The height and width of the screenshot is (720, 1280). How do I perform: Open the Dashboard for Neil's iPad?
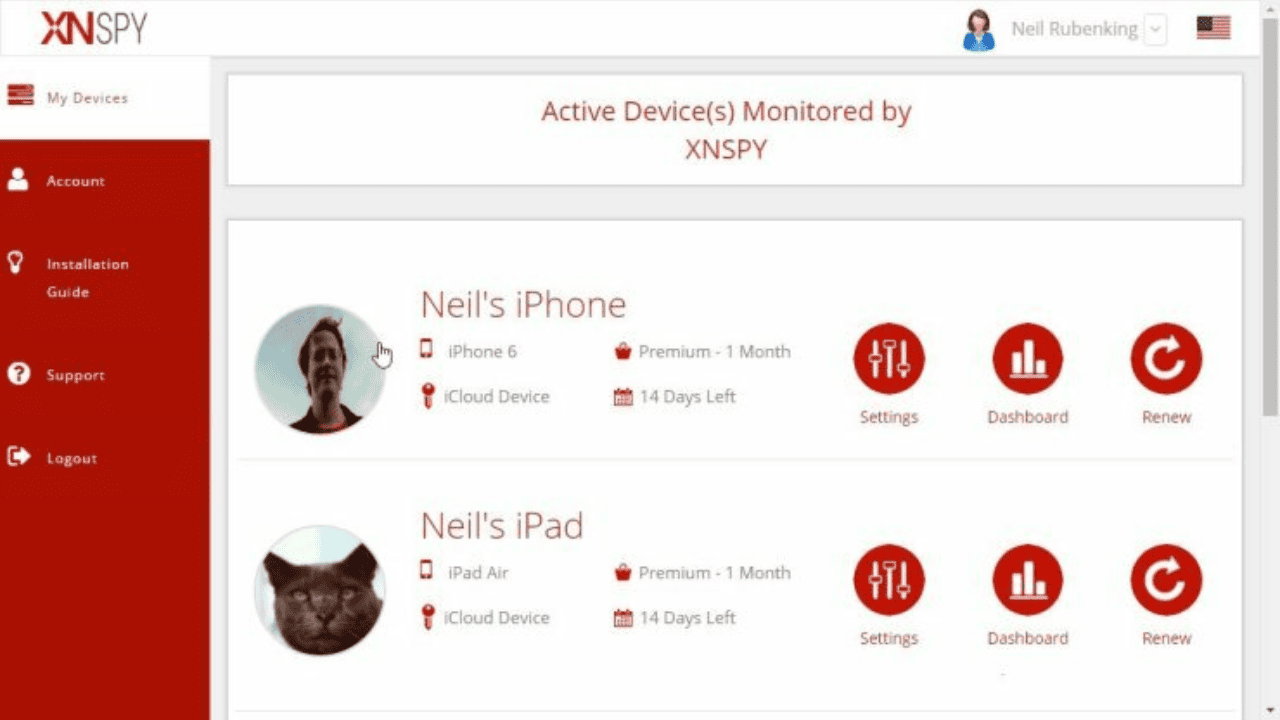click(x=1027, y=580)
